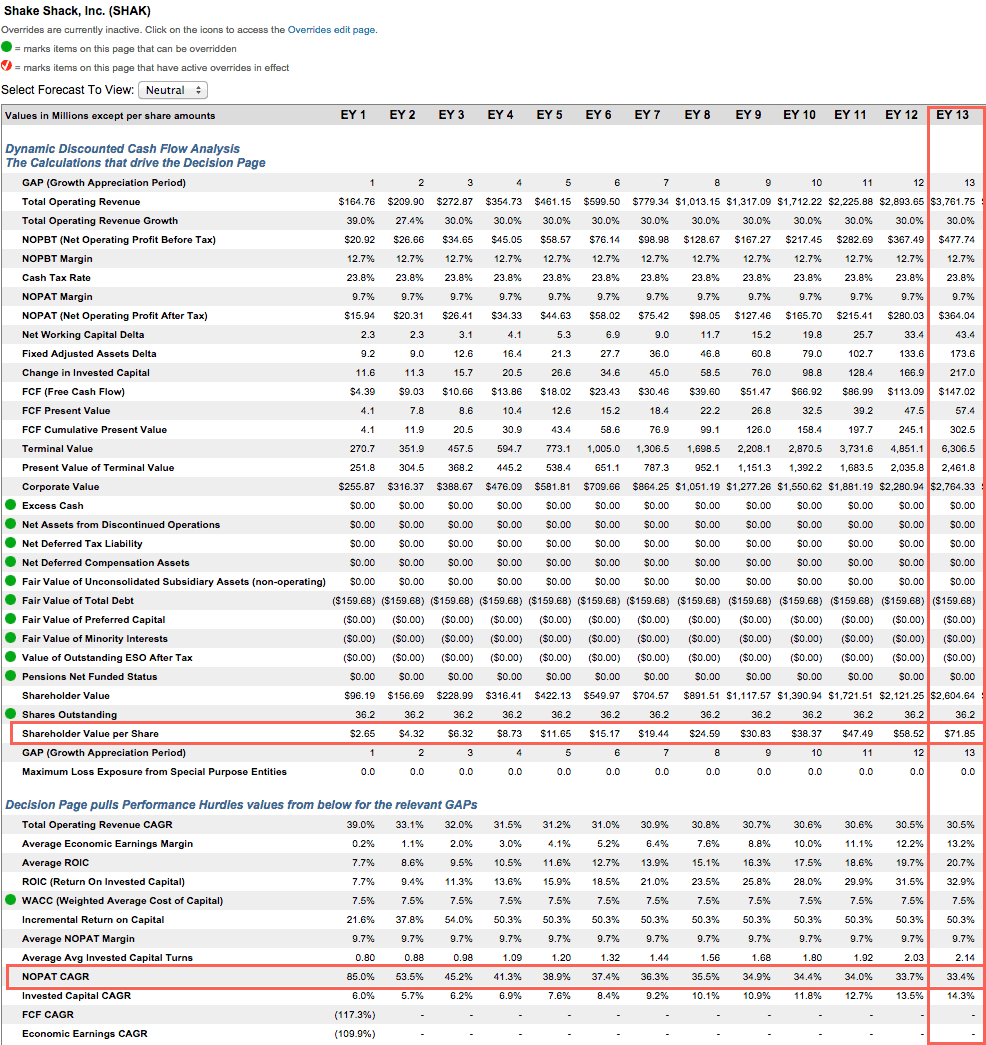Click EY 13 Terminal Value 6,306.5
The width and height of the screenshot is (986, 1045).
[x=958, y=449]
